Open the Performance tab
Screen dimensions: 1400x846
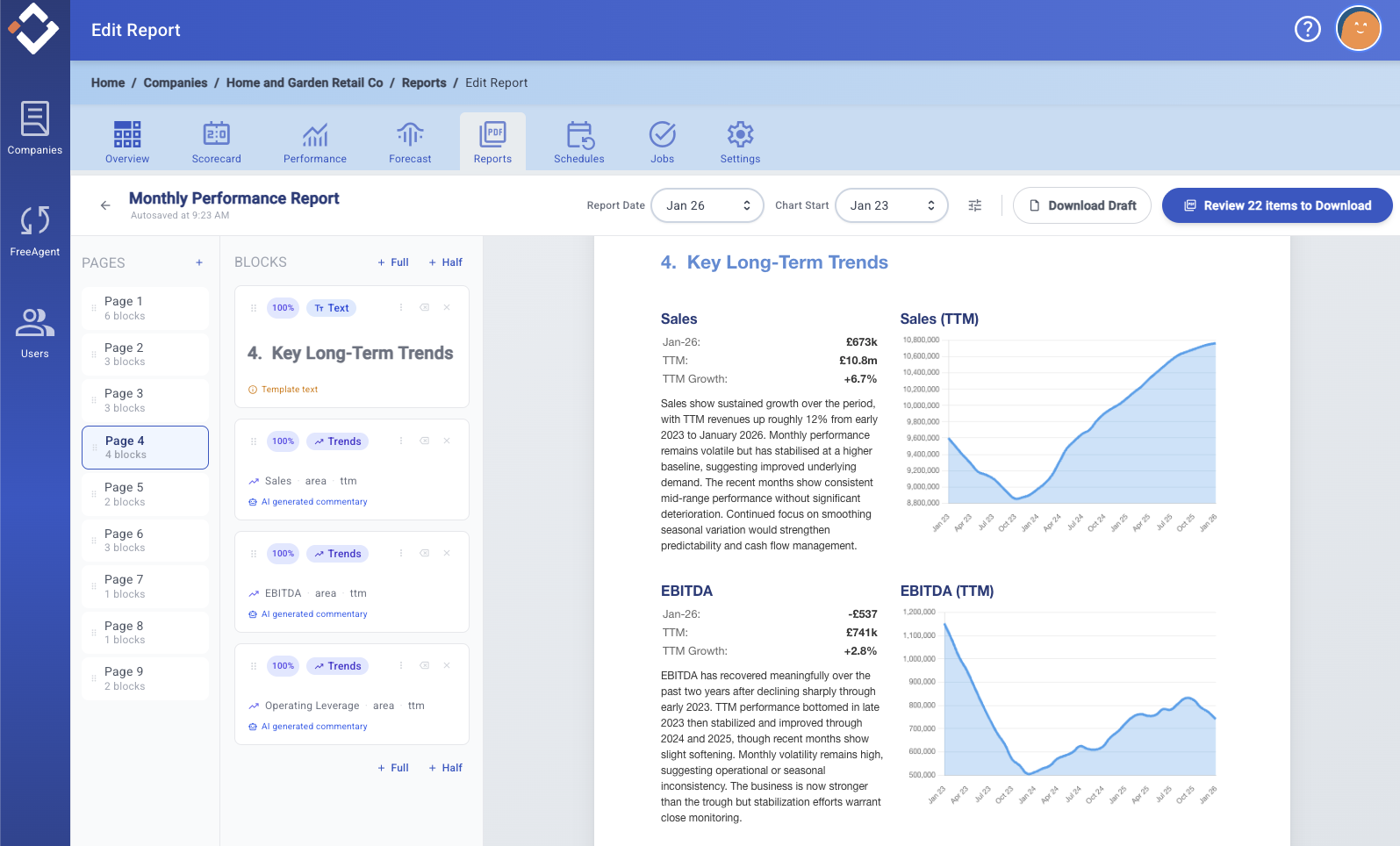(315, 142)
